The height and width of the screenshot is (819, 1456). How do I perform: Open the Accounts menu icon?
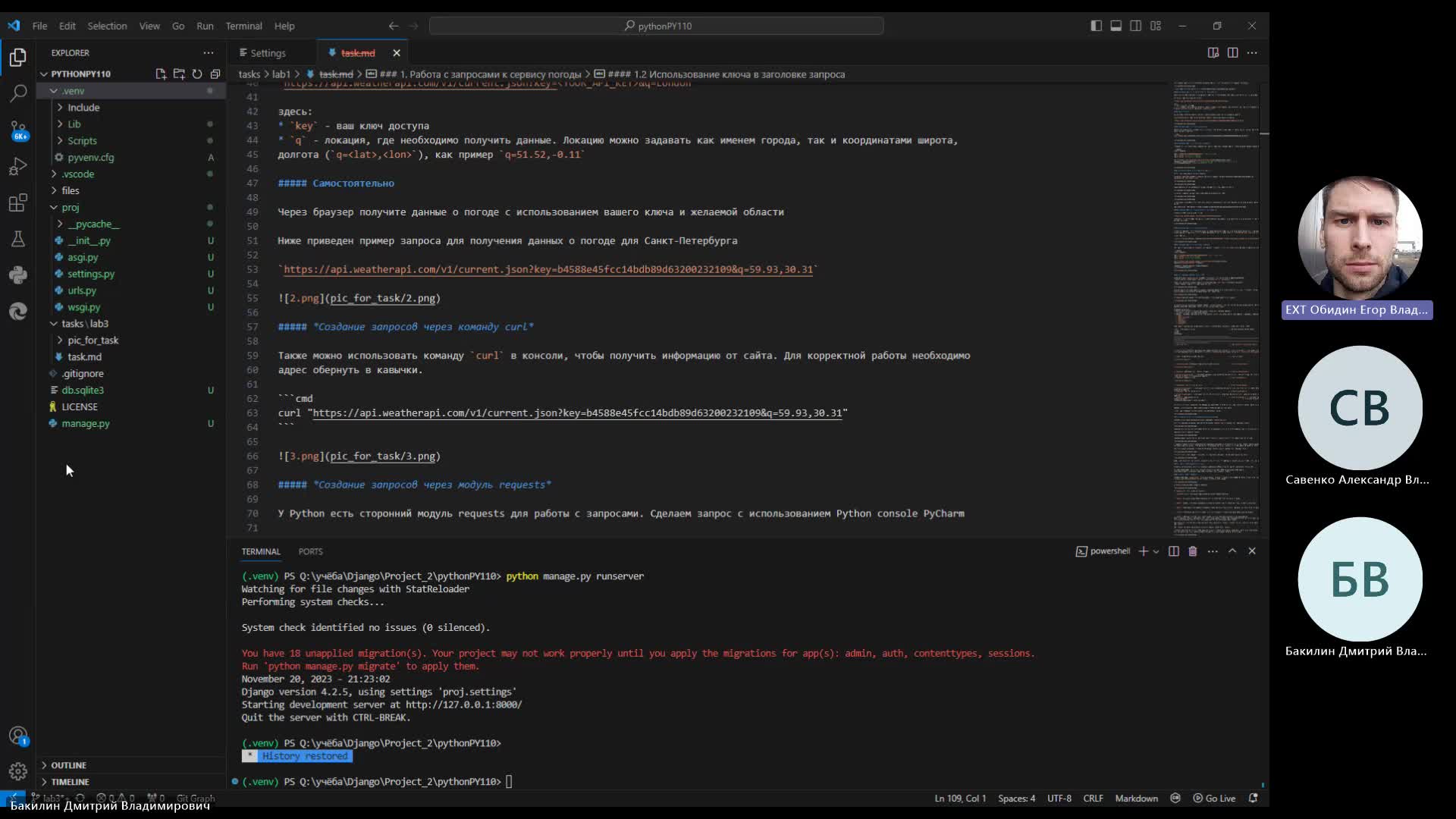pos(18,736)
